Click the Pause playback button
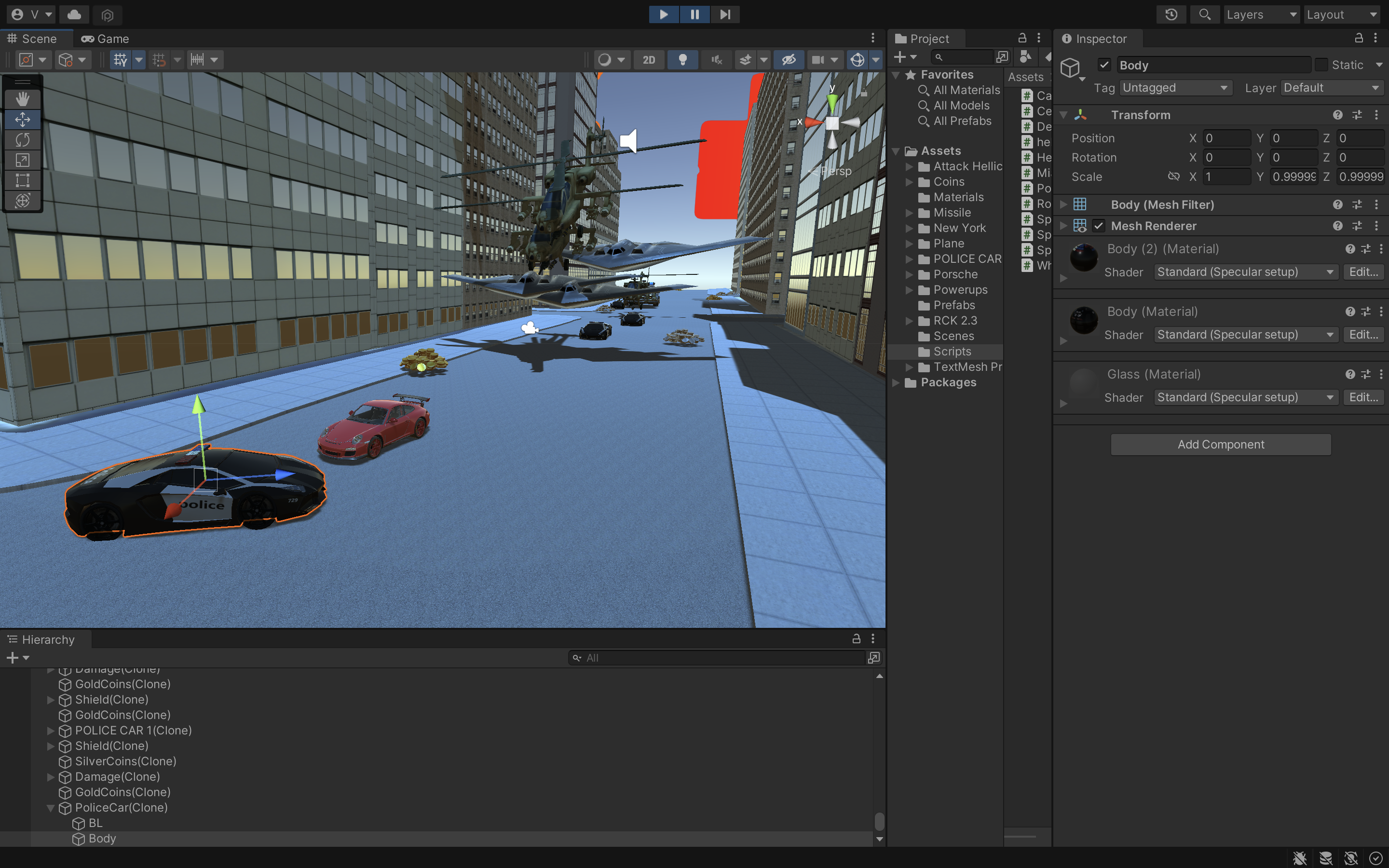The height and width of the screenshot is (868, 1389). tap(694, 14)
